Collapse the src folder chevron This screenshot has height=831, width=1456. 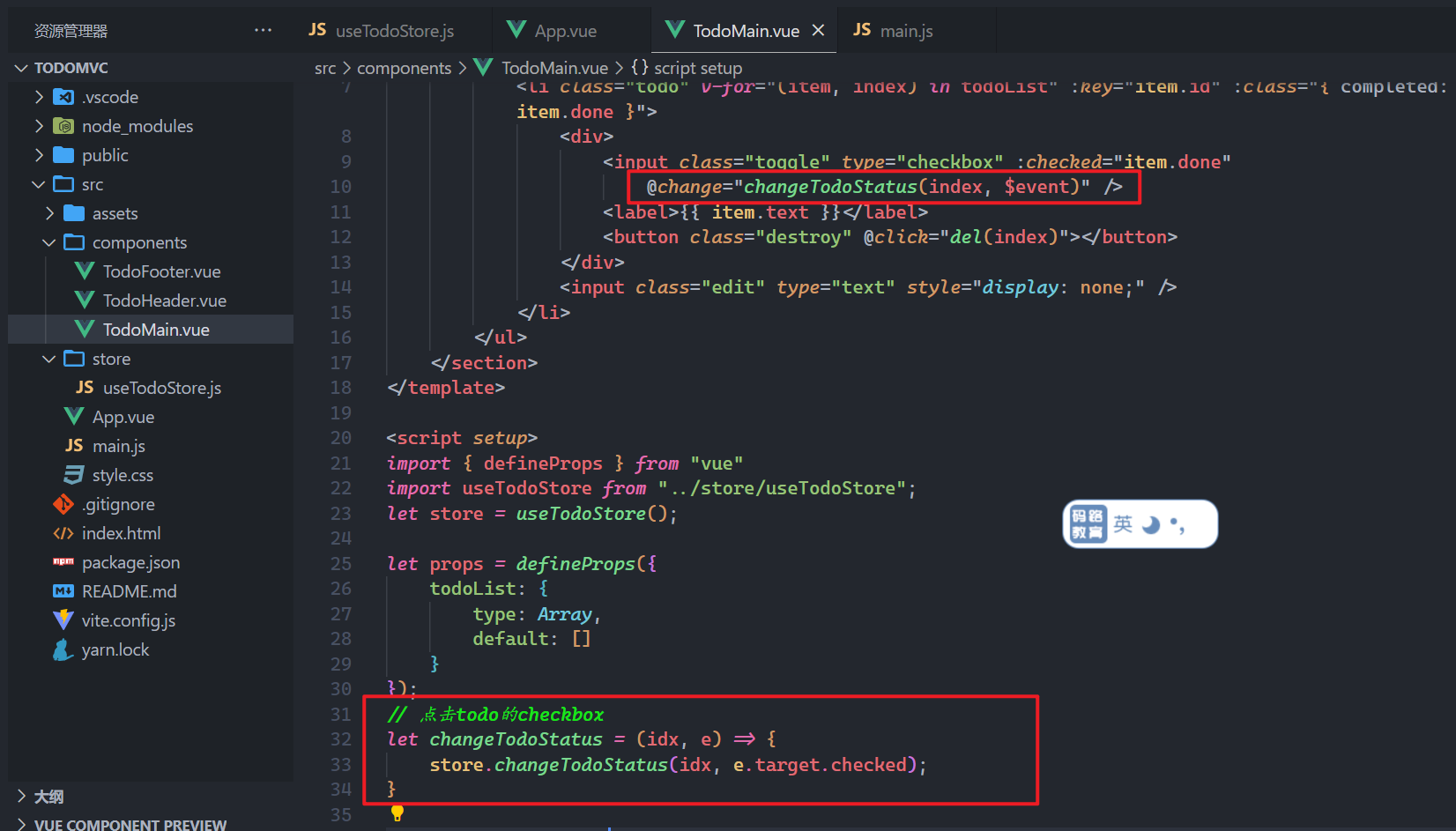(39, 184)
